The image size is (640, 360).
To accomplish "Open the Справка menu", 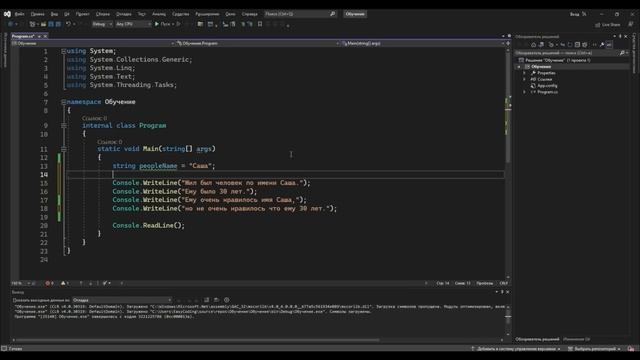I will 249,14.
